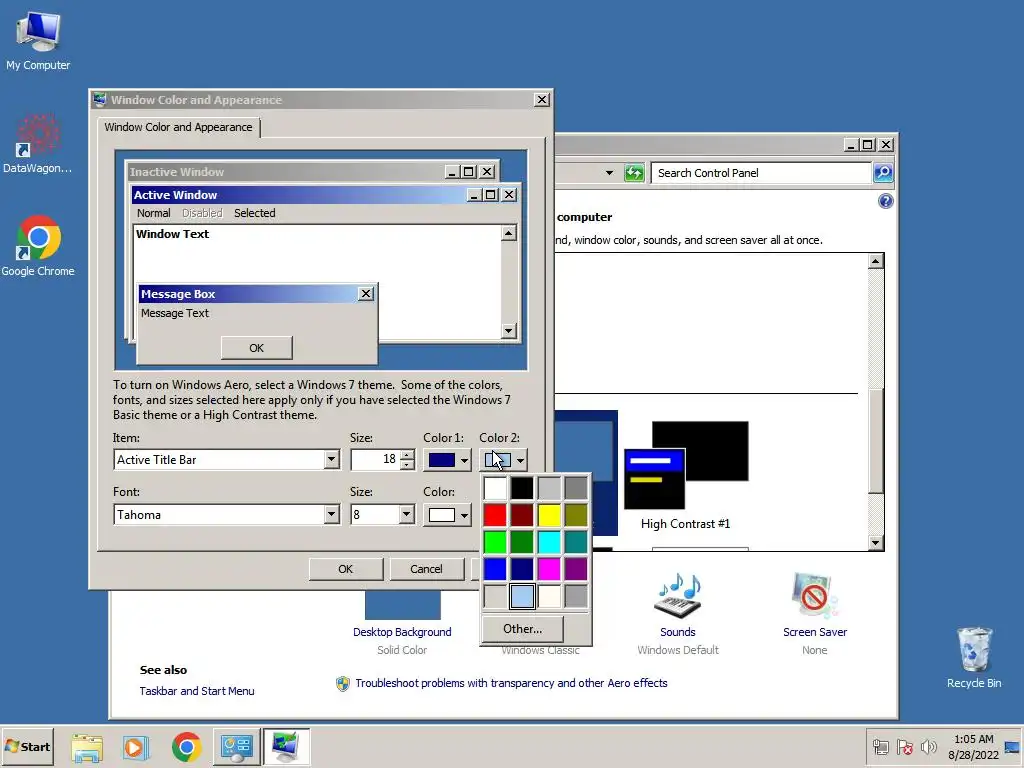Pick bright green color swatch

click(x=495, y=542)
